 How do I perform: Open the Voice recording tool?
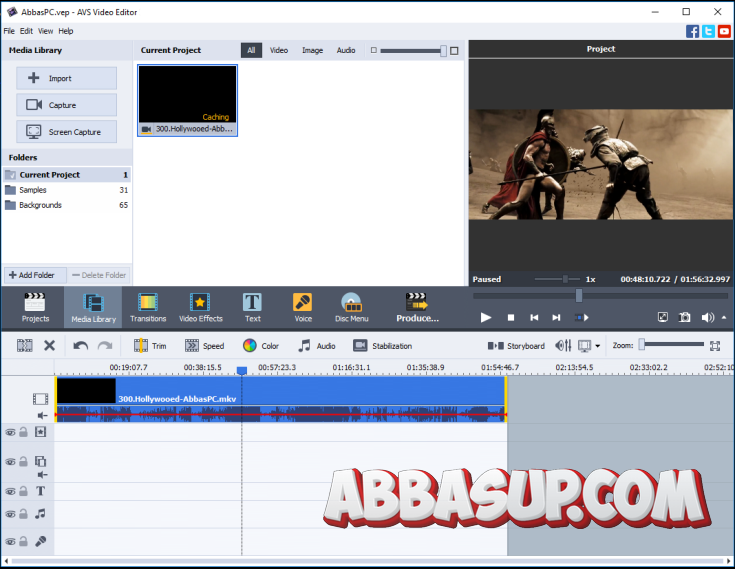(303, 307)
